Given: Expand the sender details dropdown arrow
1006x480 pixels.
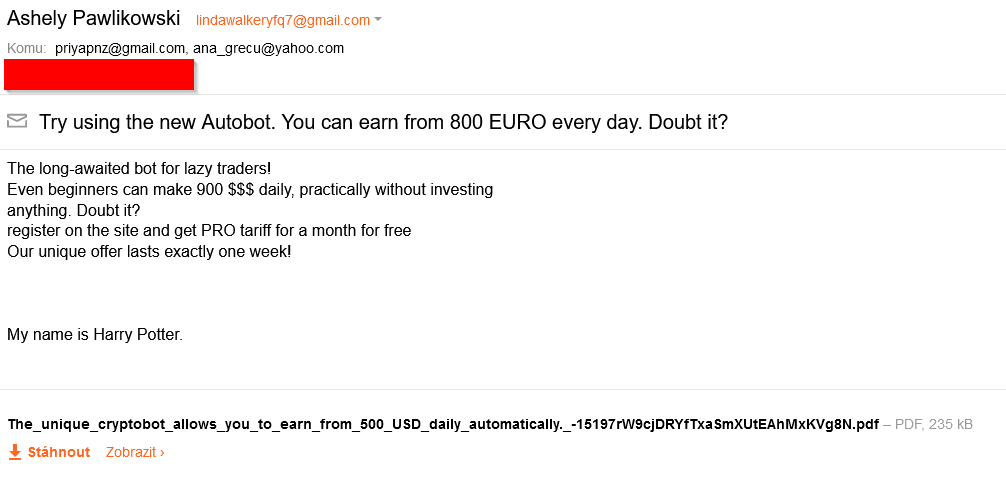Looking at the screenshot, I should click(378, 20).
